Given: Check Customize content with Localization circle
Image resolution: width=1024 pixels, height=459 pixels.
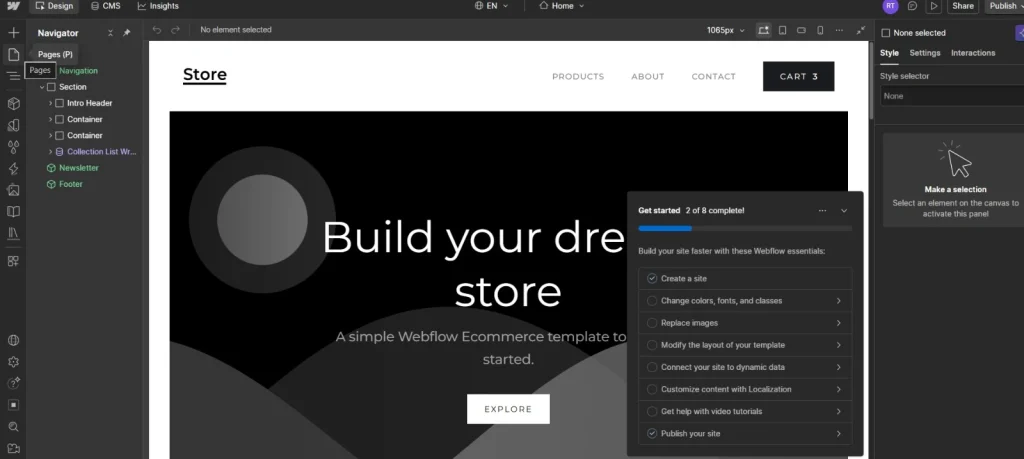Looking at the screenshot, I should pos(652,389).
